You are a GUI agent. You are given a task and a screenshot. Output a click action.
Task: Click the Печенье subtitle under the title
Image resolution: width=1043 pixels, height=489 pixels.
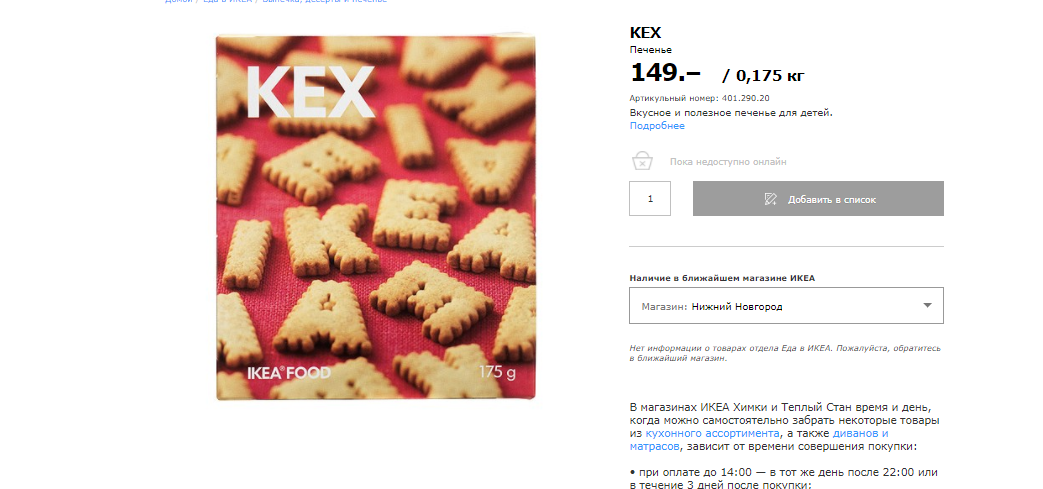coord(651,50)
